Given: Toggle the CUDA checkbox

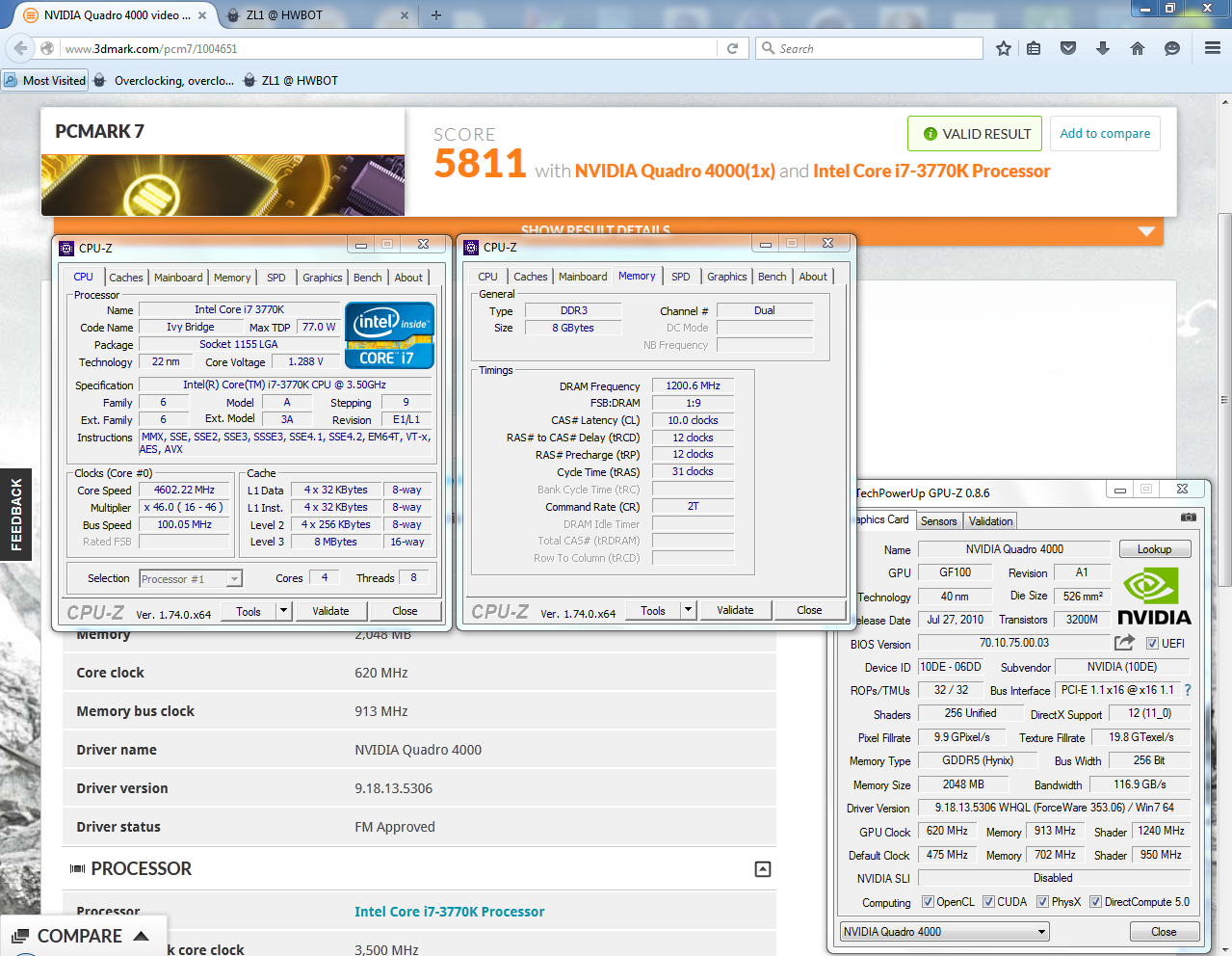Looking at the screenshot, I should click(988, 902).
